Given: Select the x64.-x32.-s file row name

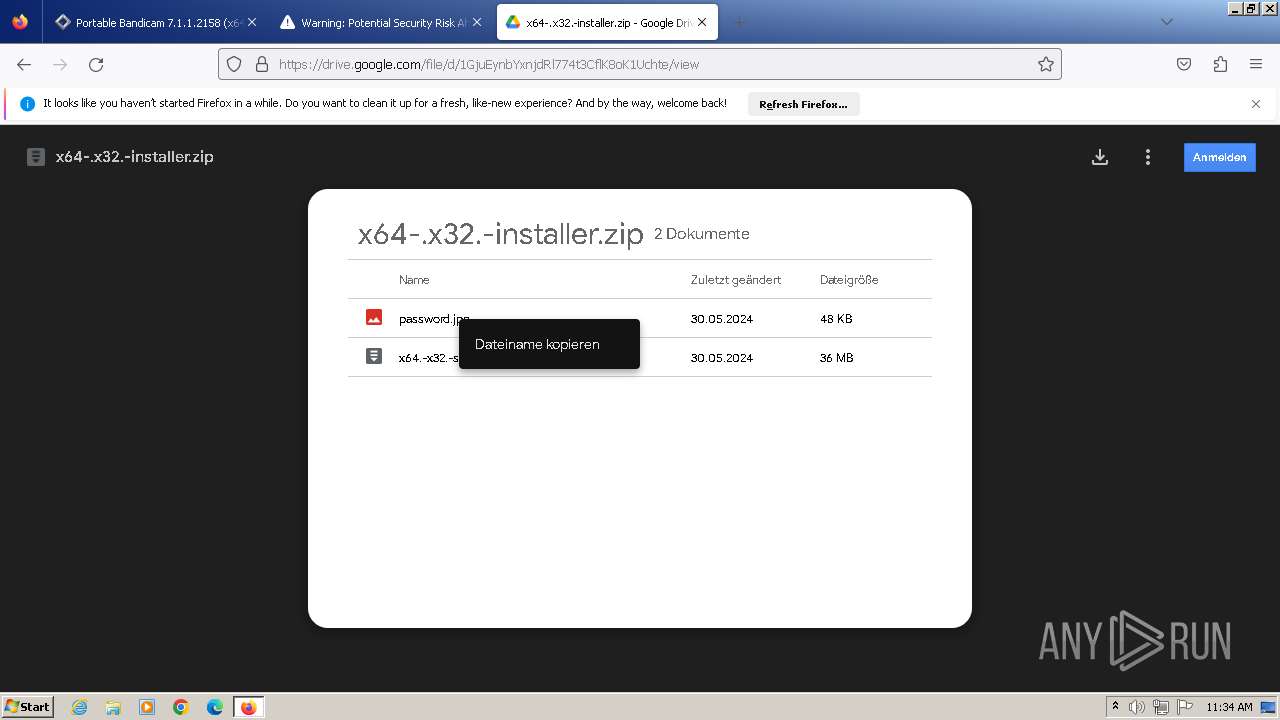Looking at the screenshot, I should click(428, 358).
